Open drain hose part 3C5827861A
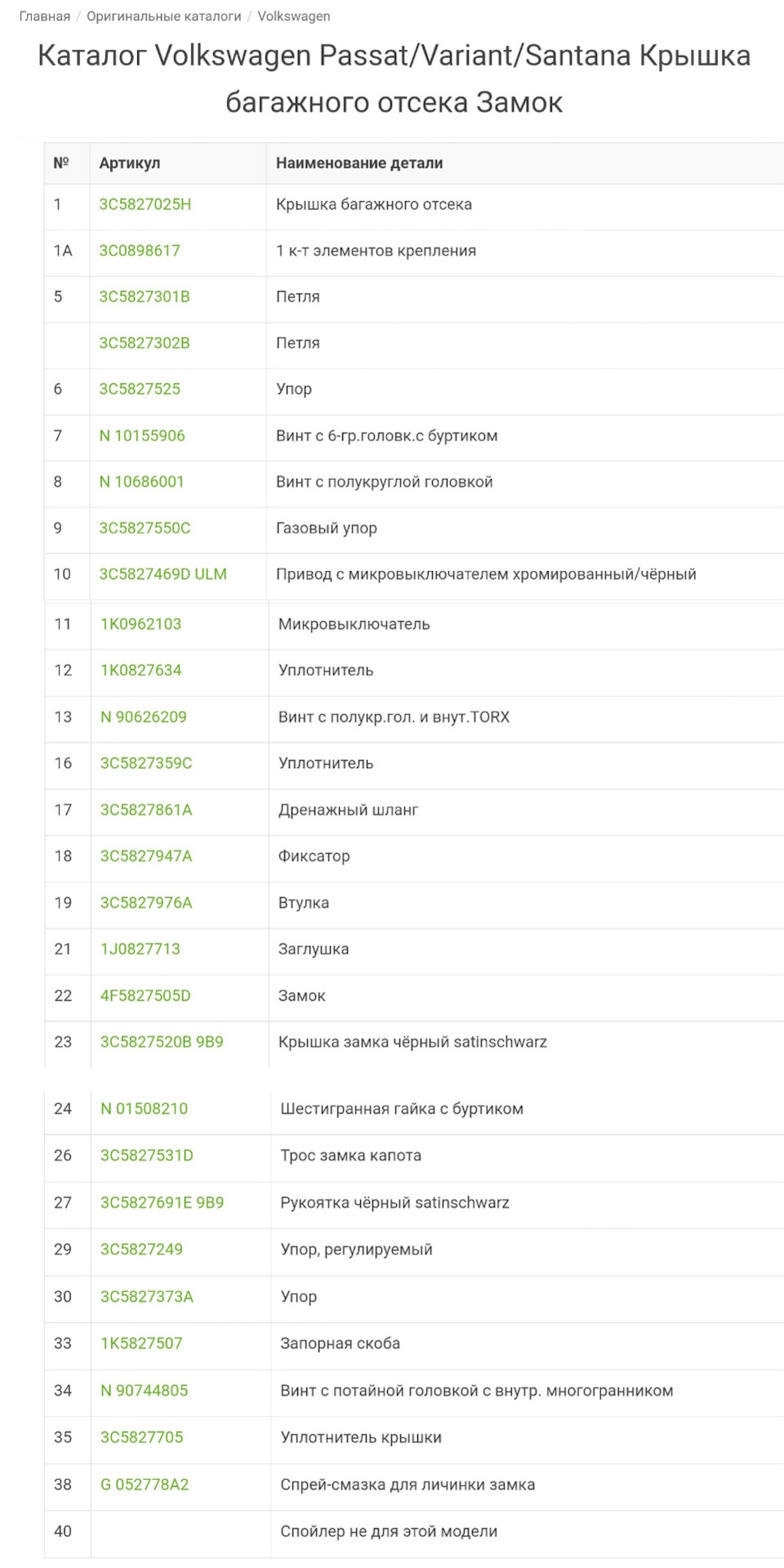The height and width of the screenshot is (1568, 784). (x=146, y=810)
